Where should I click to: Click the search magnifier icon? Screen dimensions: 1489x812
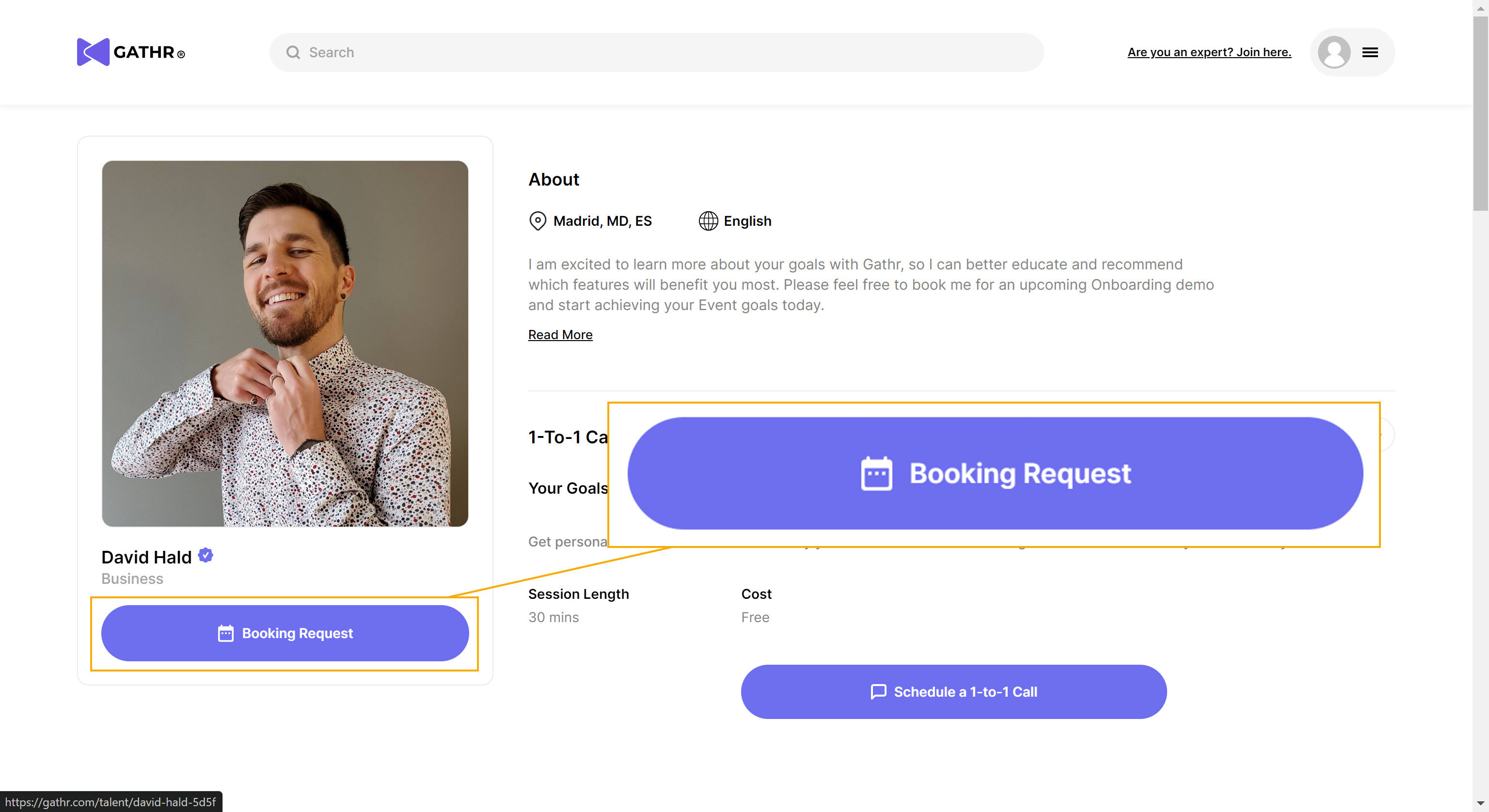point(293,53)
